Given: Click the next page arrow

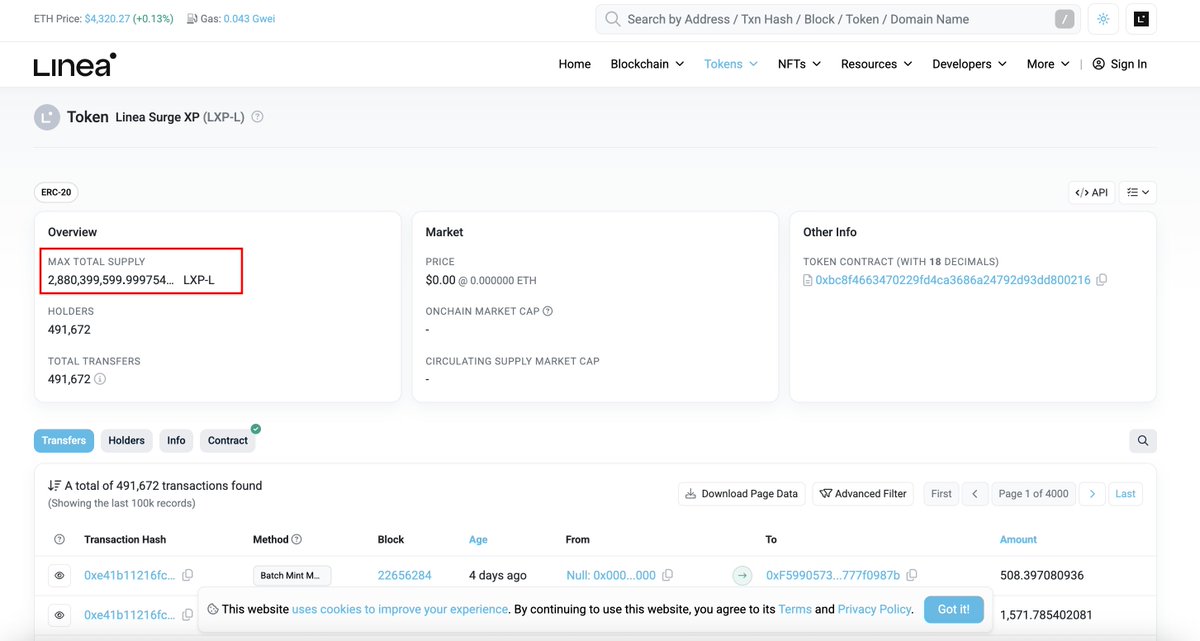Looking at the screenshot, I should [1092, 493].
